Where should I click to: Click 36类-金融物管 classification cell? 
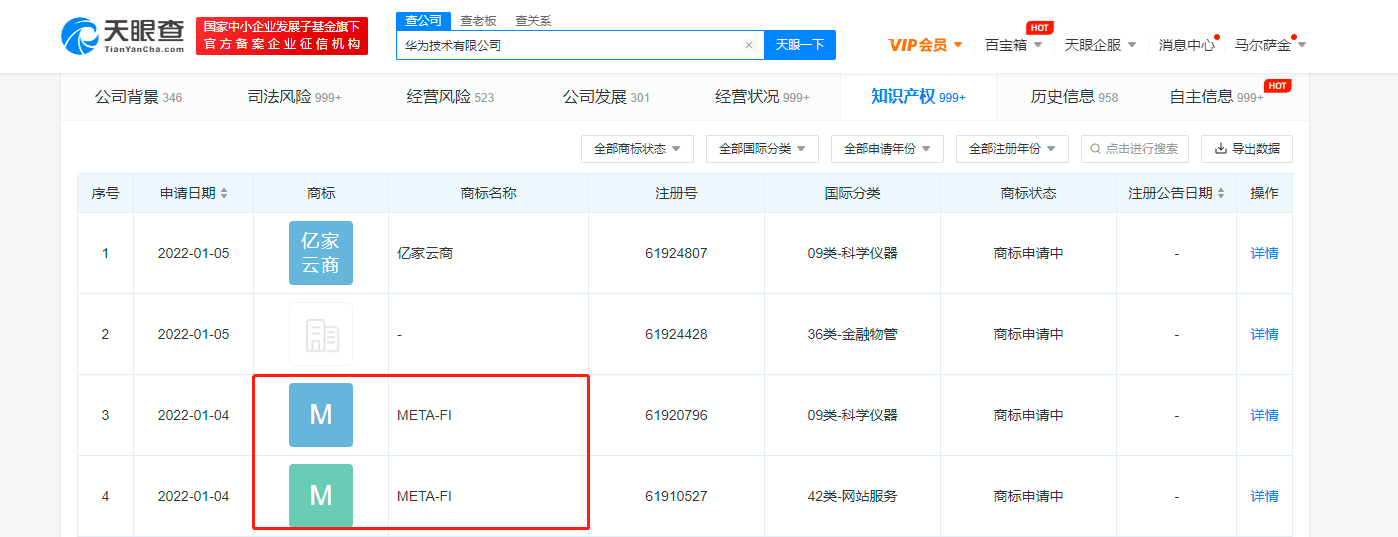point(852,334)
